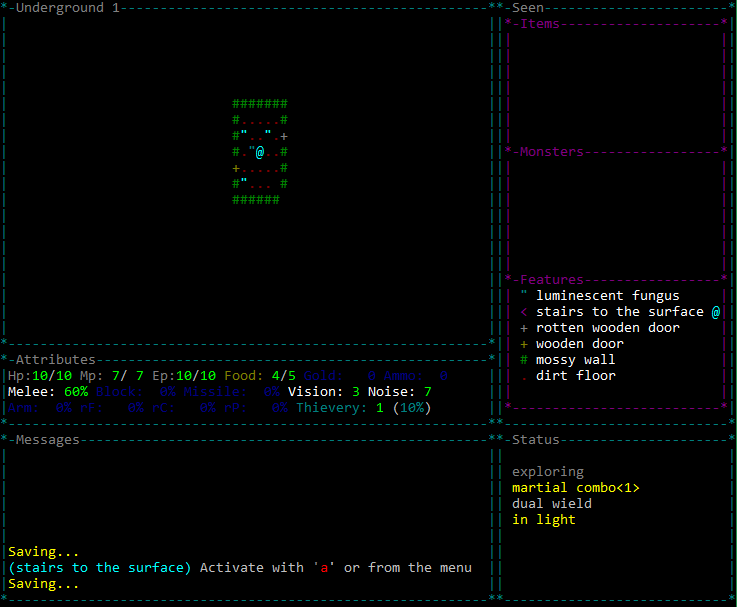
Task: Click the Missile 0% stat
Action: [x=232, y=392]
